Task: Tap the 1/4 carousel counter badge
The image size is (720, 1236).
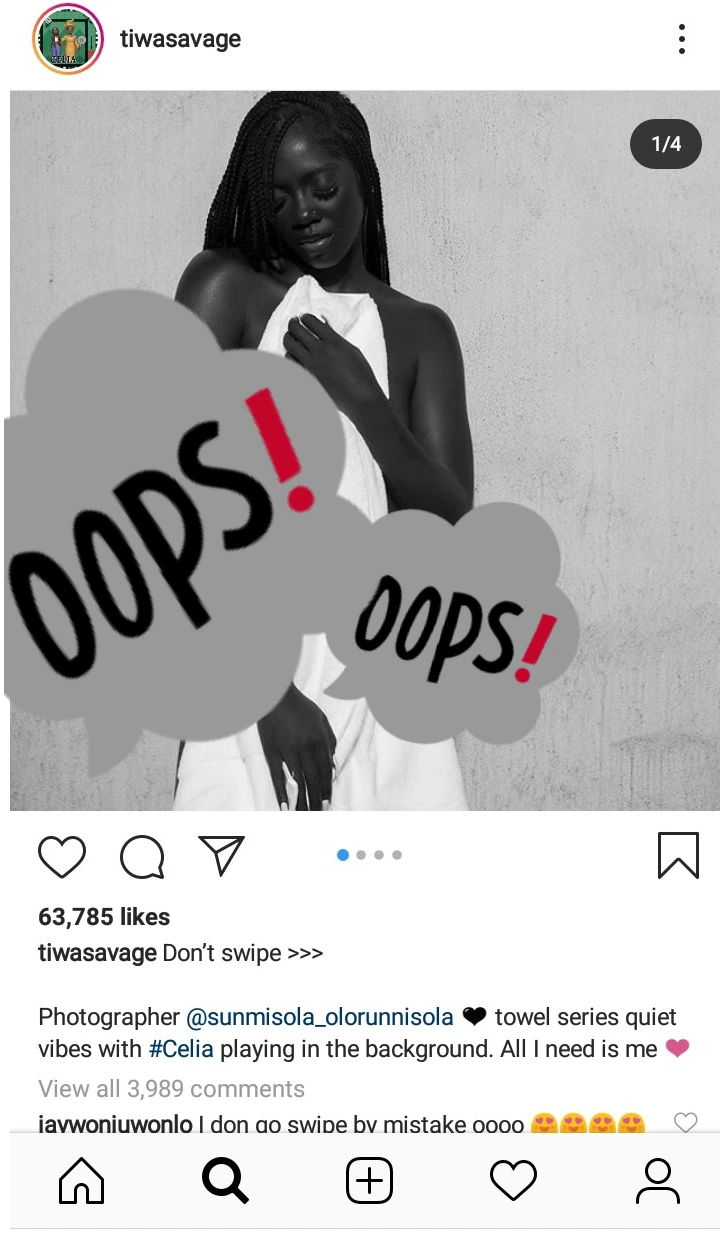Action: coord(666,144)
